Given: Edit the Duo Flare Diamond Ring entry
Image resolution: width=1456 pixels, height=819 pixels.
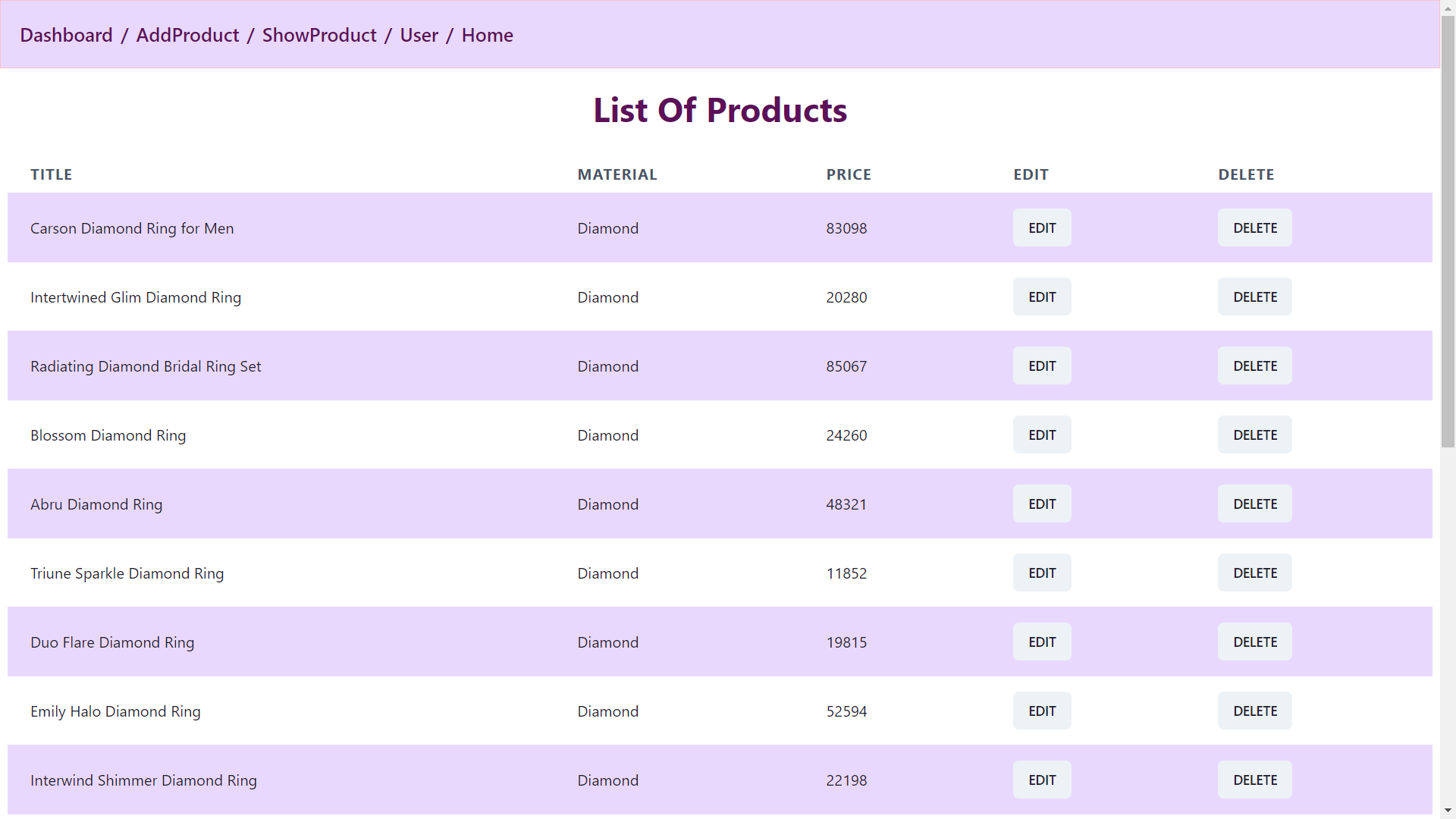Looking at the screenshot, I should click(1041, 642).
